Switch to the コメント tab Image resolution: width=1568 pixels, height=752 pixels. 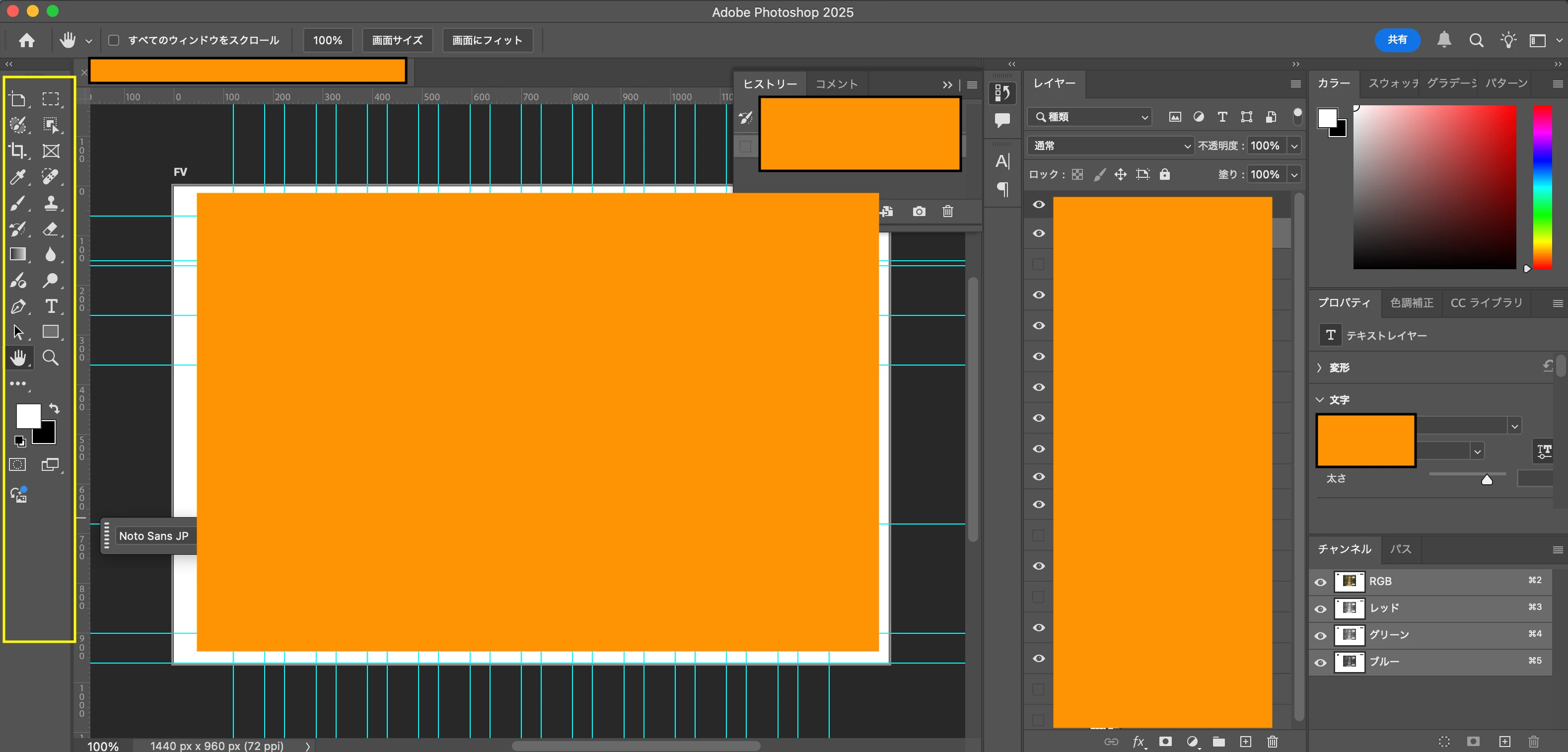point(836,84)
